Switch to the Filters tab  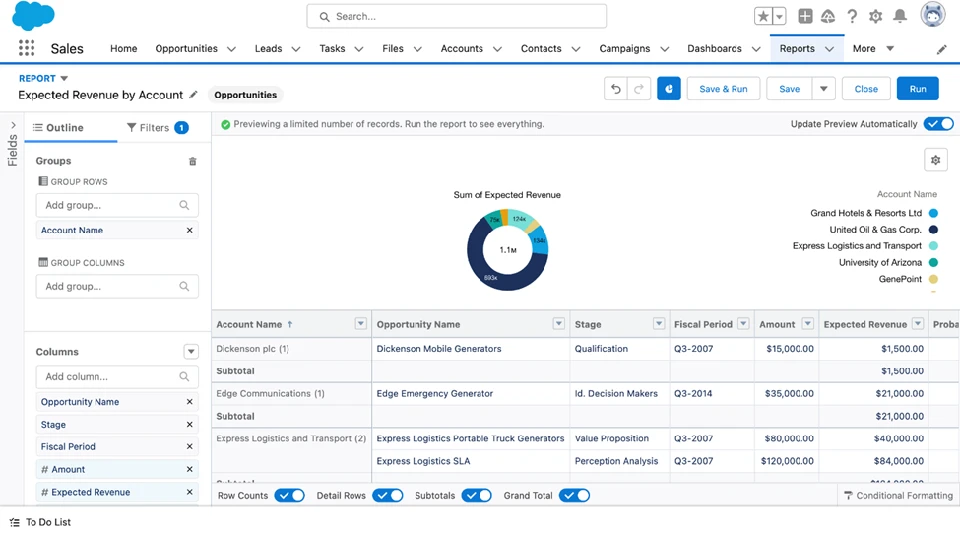coord(157,127)
